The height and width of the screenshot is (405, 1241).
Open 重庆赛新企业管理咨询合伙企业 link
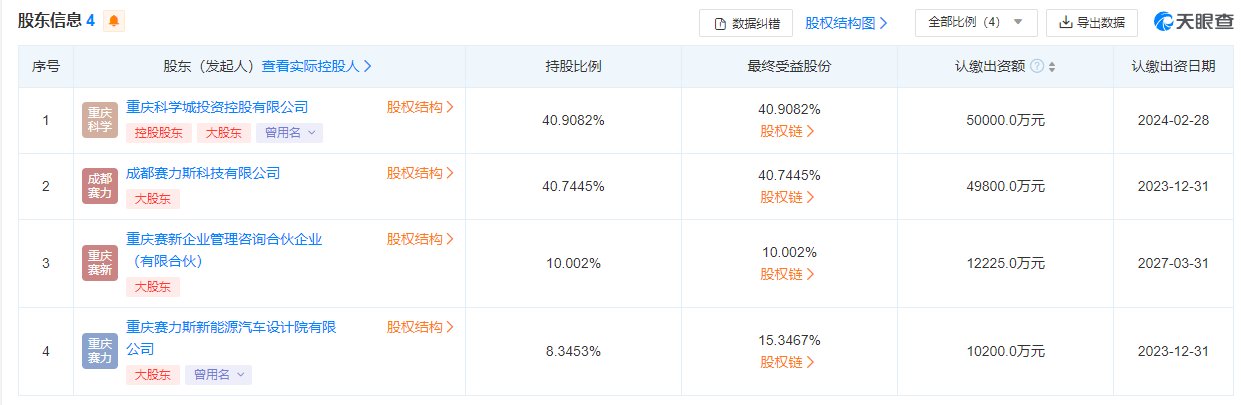pos(224,250)
